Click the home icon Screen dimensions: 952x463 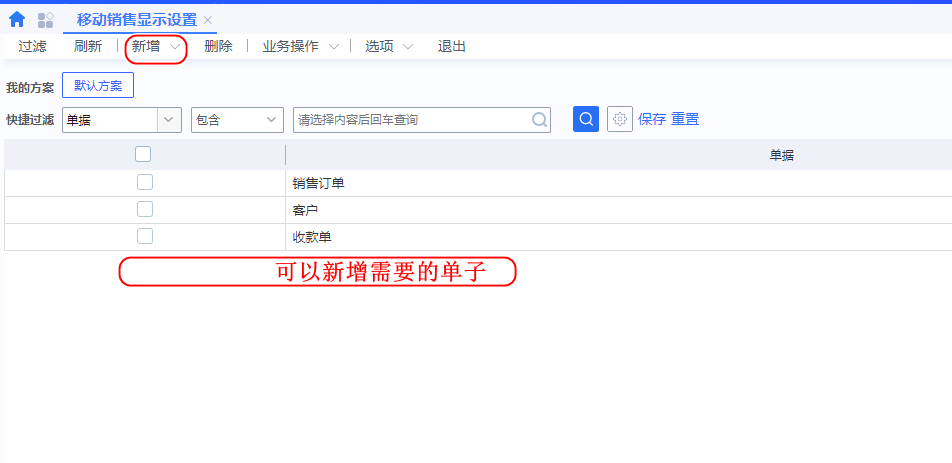[x=17, y=19]
